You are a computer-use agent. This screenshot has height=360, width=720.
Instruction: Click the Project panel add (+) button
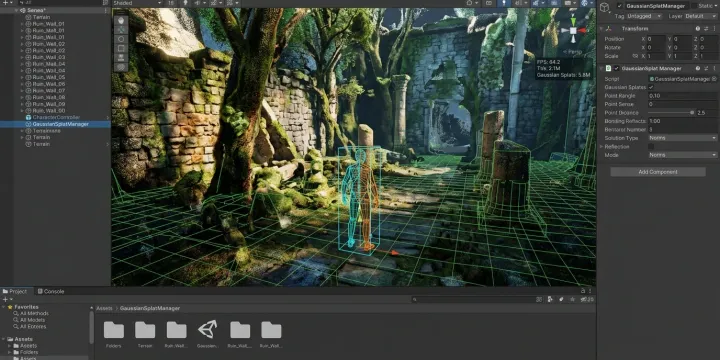5,299
